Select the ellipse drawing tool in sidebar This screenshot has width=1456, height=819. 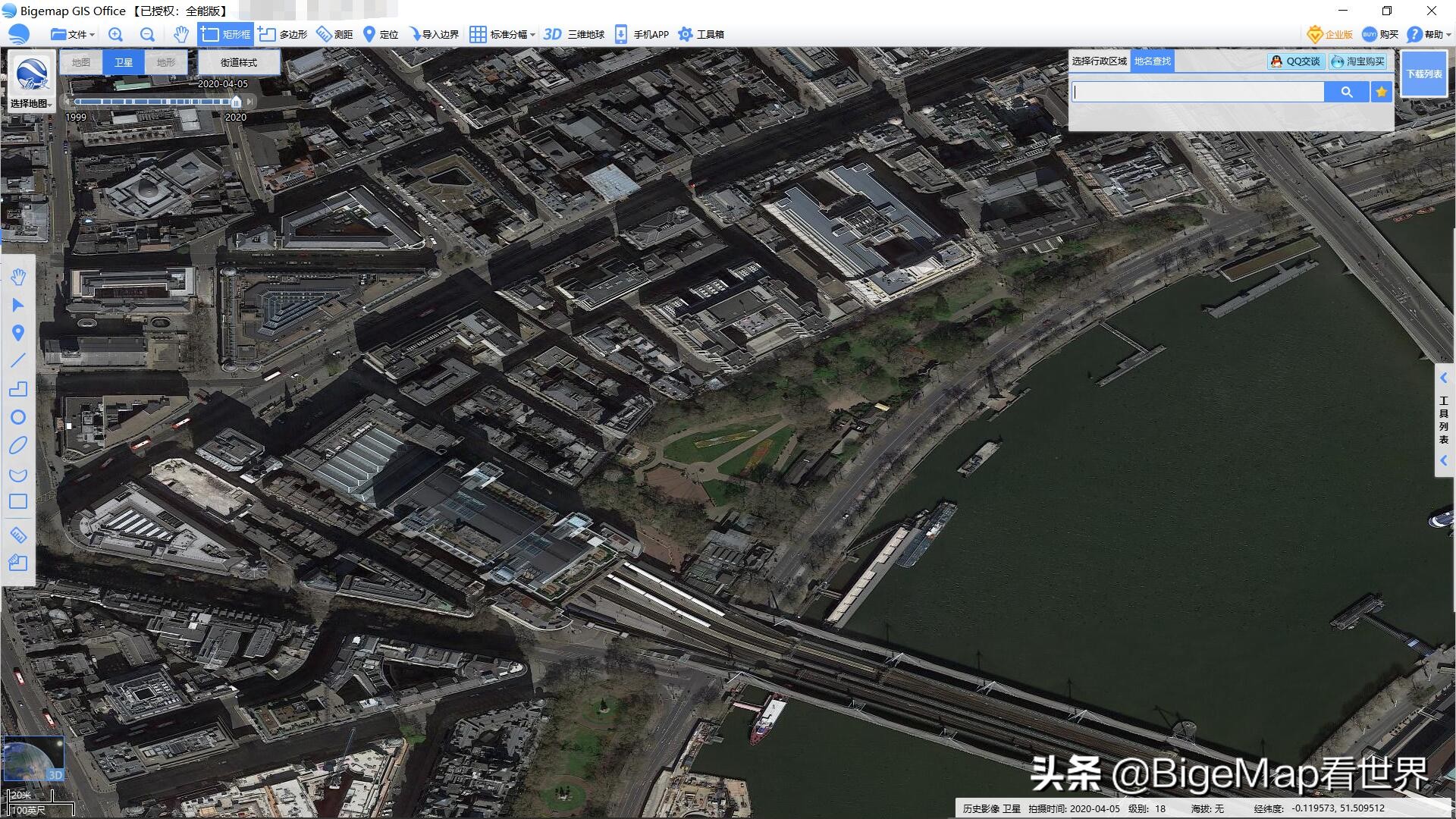point(18,445)
